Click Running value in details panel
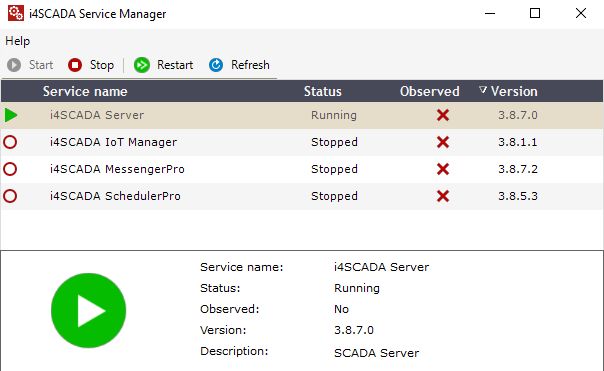Screen dimensions: 604x371 (x=357, y=288)
